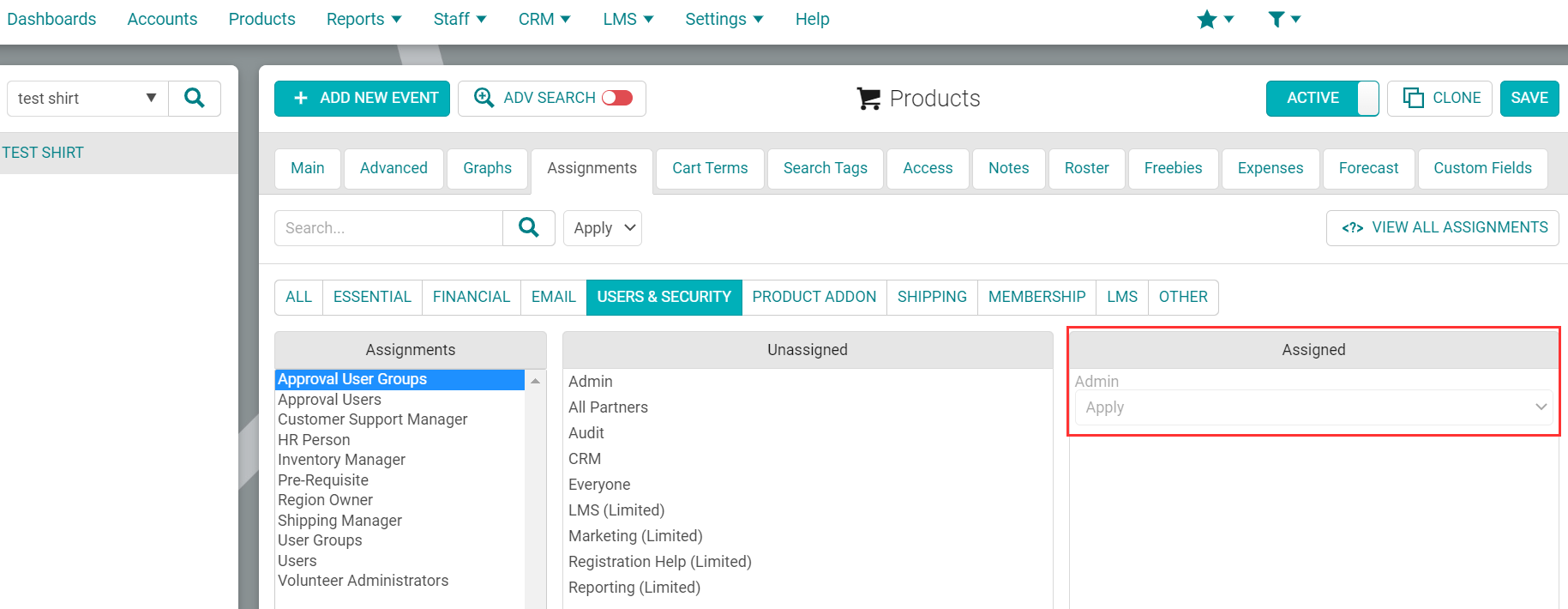
Task: Select the USERS & SECURITY filter
Action: pos(664,297)
